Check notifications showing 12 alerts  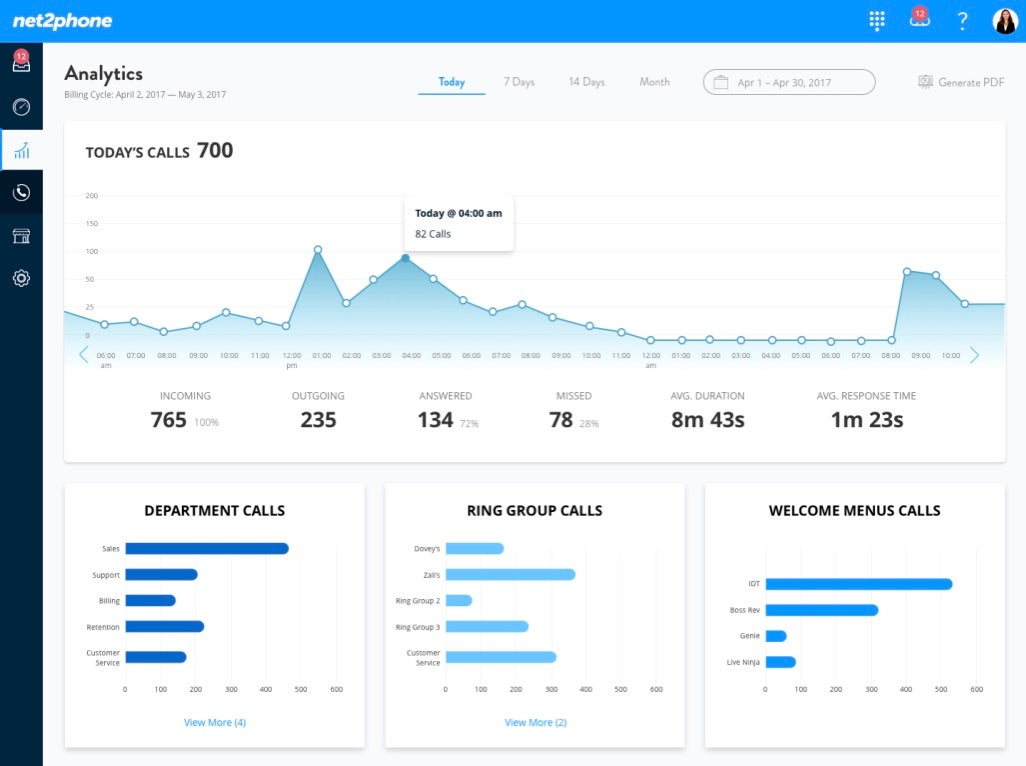coord(920,20)
